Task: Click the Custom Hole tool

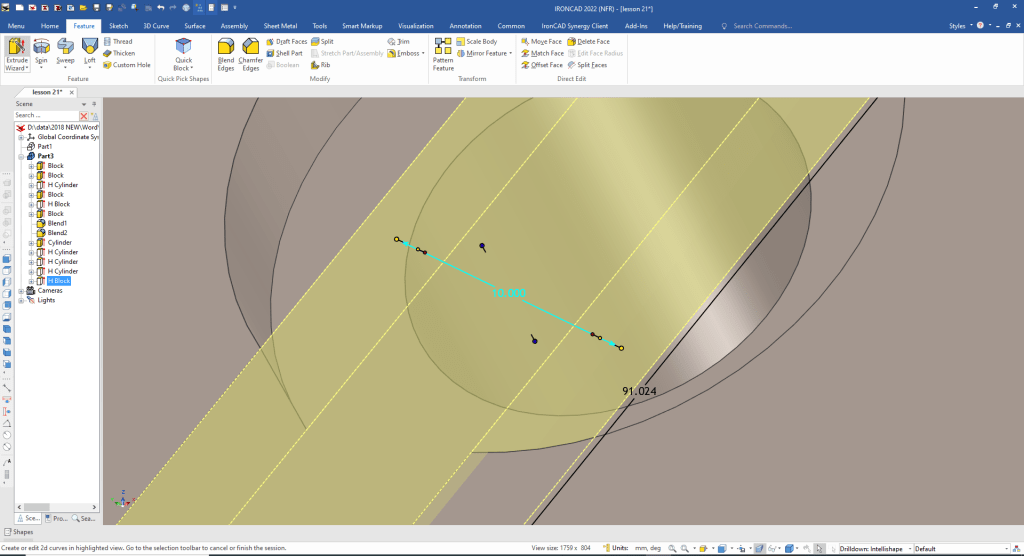Action: (x=126, y=65)
